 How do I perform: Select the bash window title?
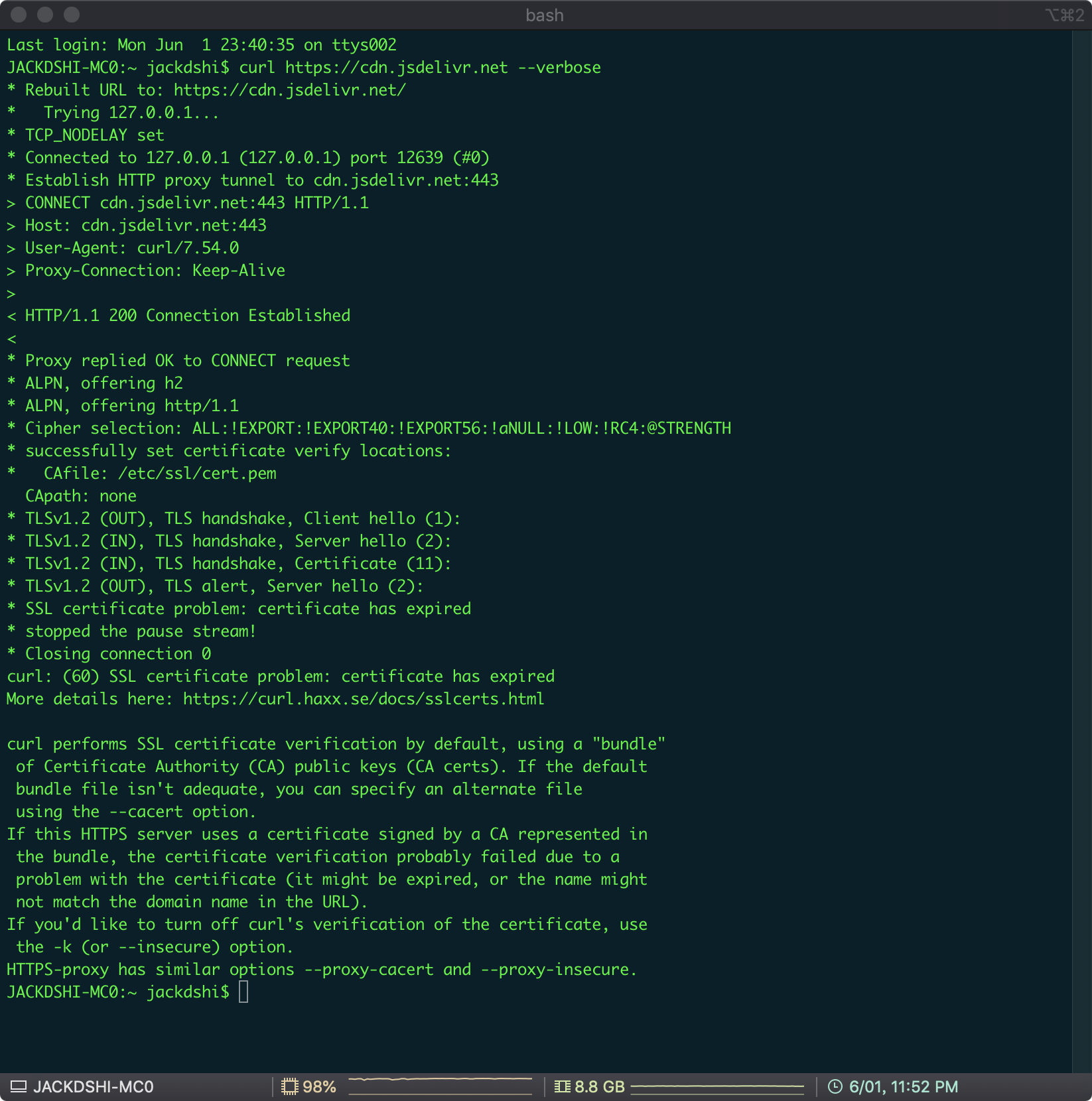pyautogui.click(x=544, y=15)
